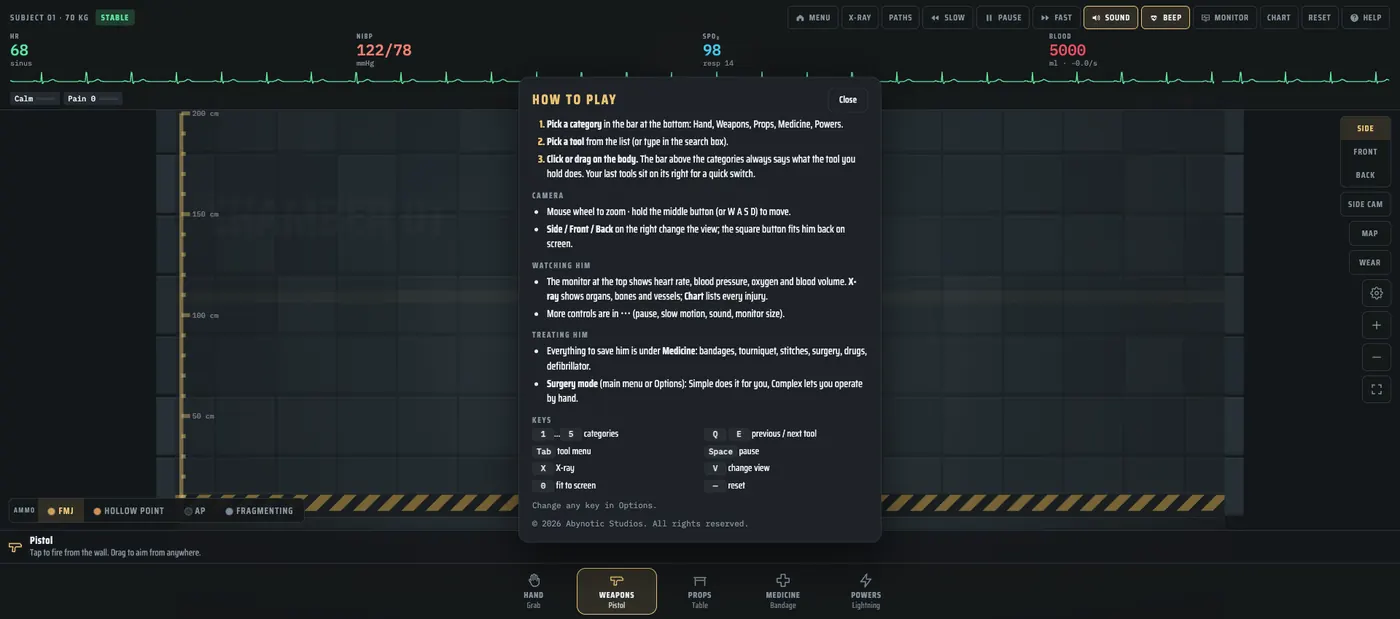Select the Medicine Bandage category
The image size is (1400, 619).
pos(783,591)
